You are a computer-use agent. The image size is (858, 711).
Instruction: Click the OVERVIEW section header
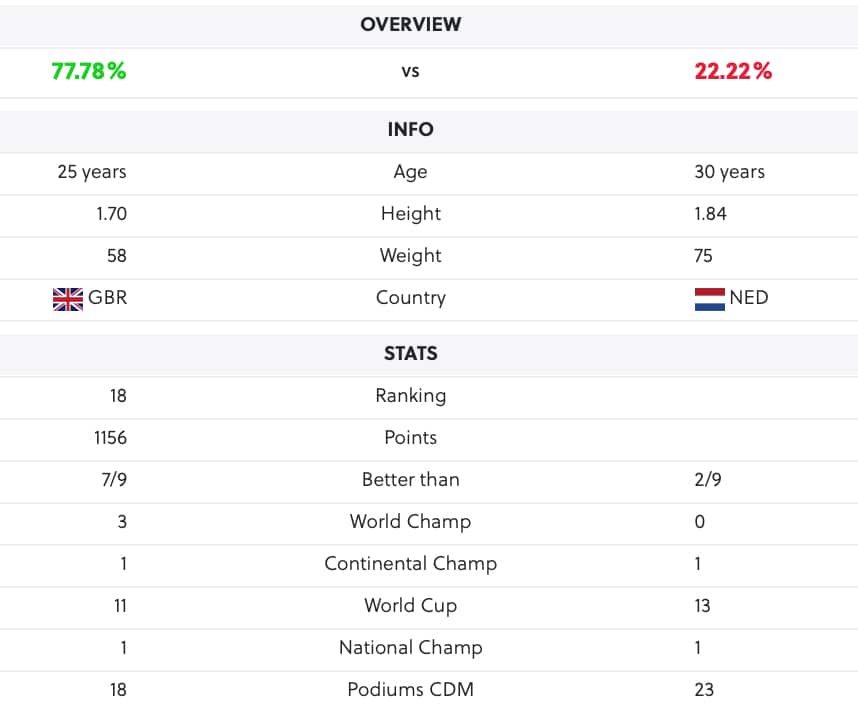tap(410, 25)
